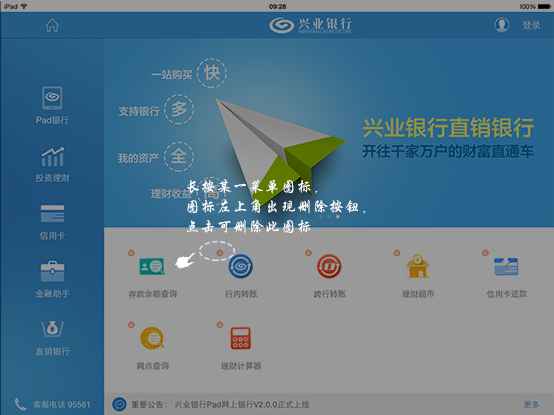Open the Pad银行 sidebar section
This screenshot has width=554, height=415.
(52, 105)
